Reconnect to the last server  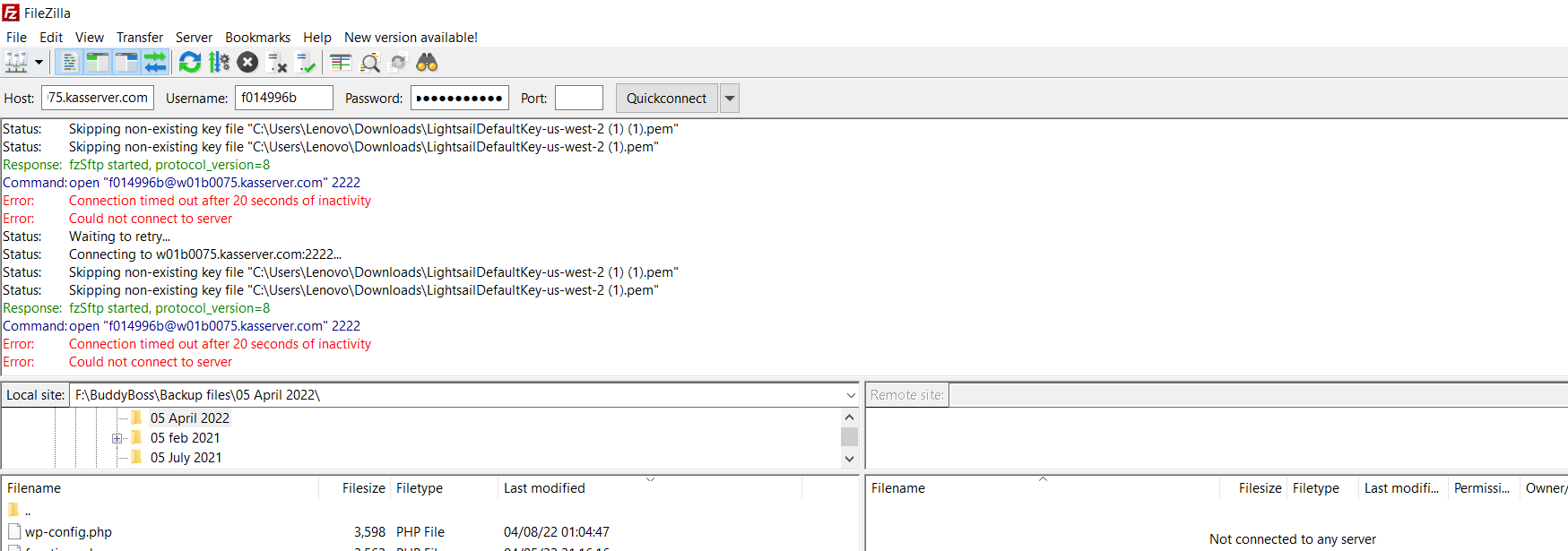point(306,63)
